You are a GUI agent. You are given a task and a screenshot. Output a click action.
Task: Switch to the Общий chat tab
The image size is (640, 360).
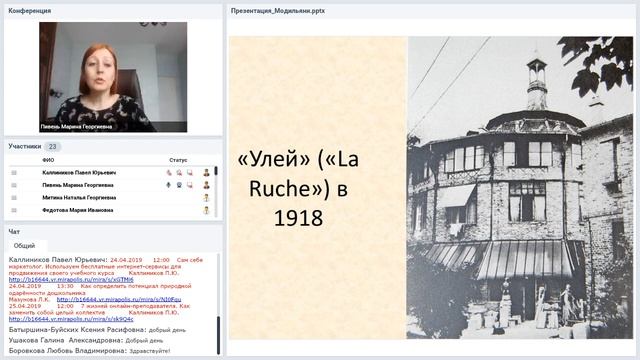(x=24, y=246)
